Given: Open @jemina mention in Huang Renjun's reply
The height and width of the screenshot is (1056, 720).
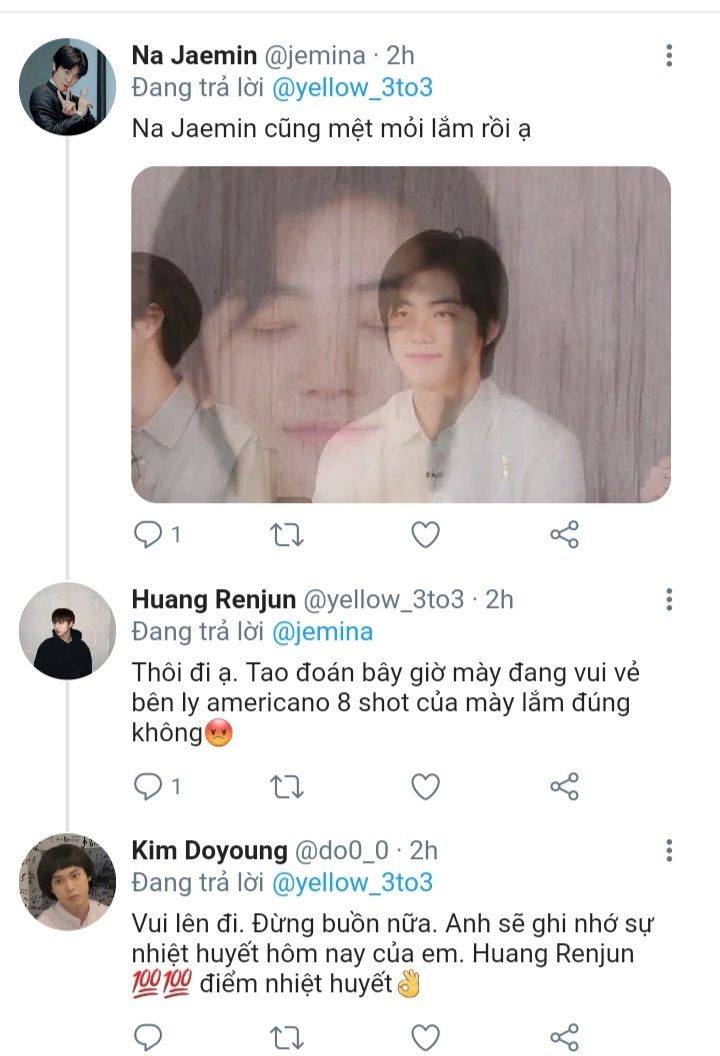Looking at the screenshot, I should click(x=322, y=632).
